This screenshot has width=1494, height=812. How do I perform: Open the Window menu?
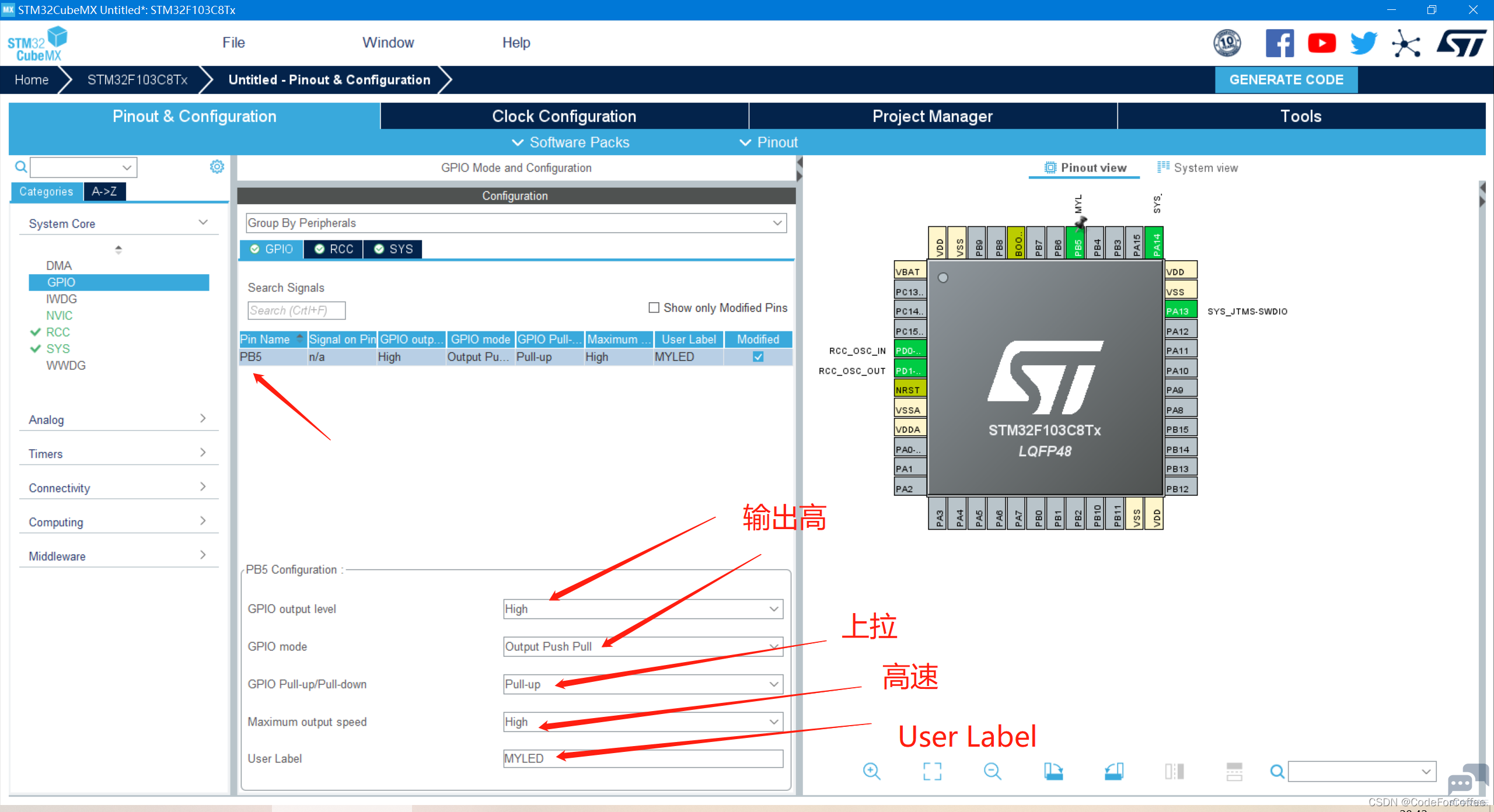388,43
